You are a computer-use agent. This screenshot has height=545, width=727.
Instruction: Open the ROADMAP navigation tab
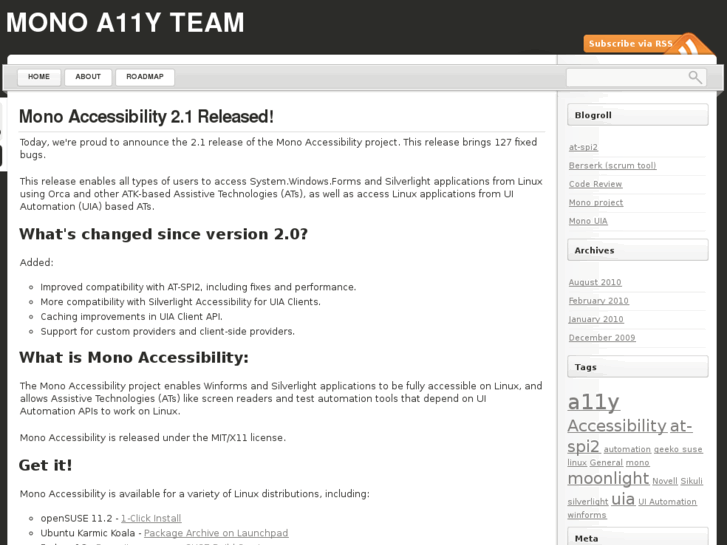pyautogui.click(x=145, y=77)
